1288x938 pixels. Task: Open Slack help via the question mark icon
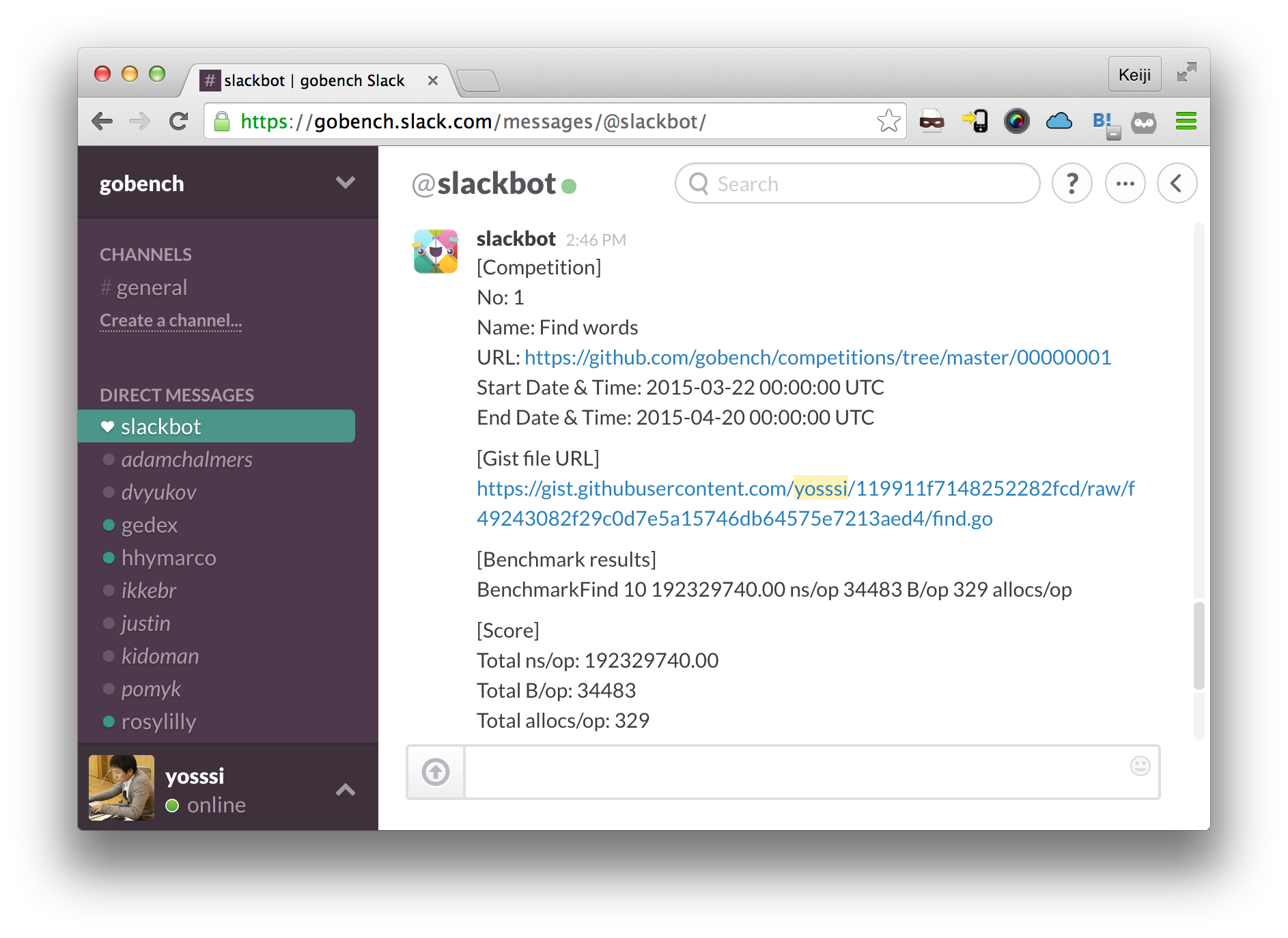pyautogui.click(x=1072, y=183)
